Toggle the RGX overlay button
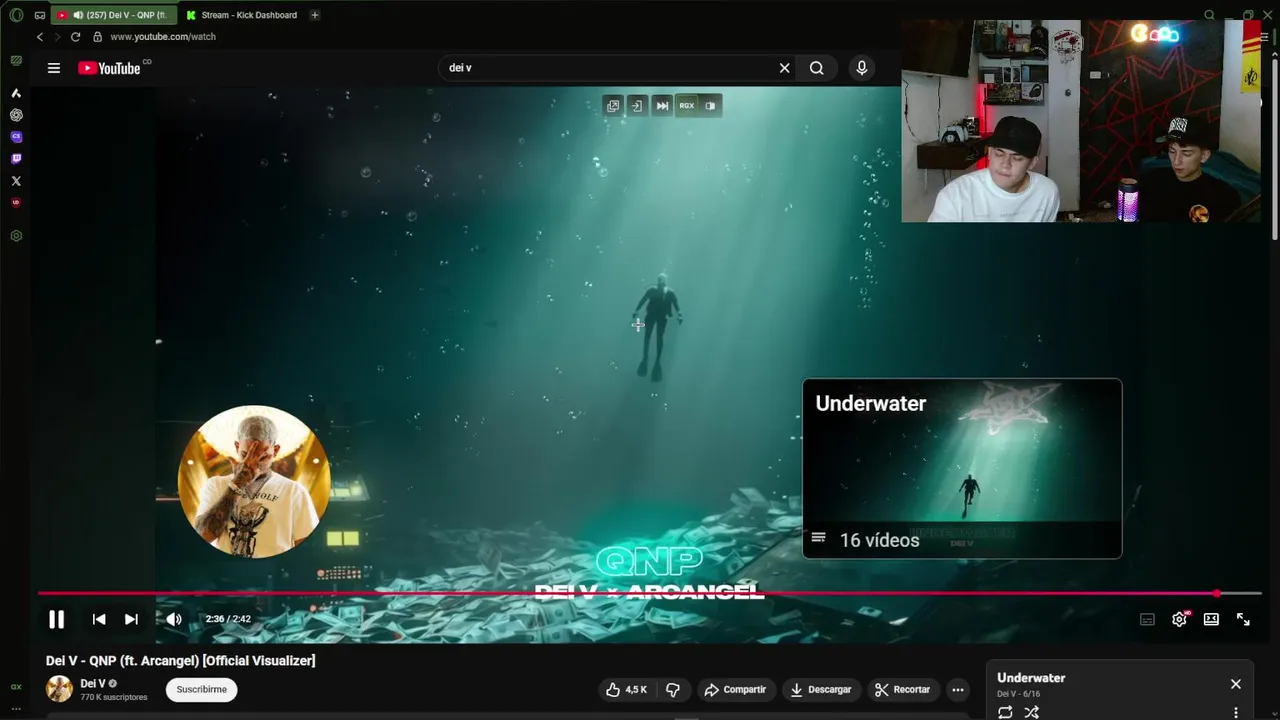This screenshot has height=720, width=1280. tap(686, 105)
